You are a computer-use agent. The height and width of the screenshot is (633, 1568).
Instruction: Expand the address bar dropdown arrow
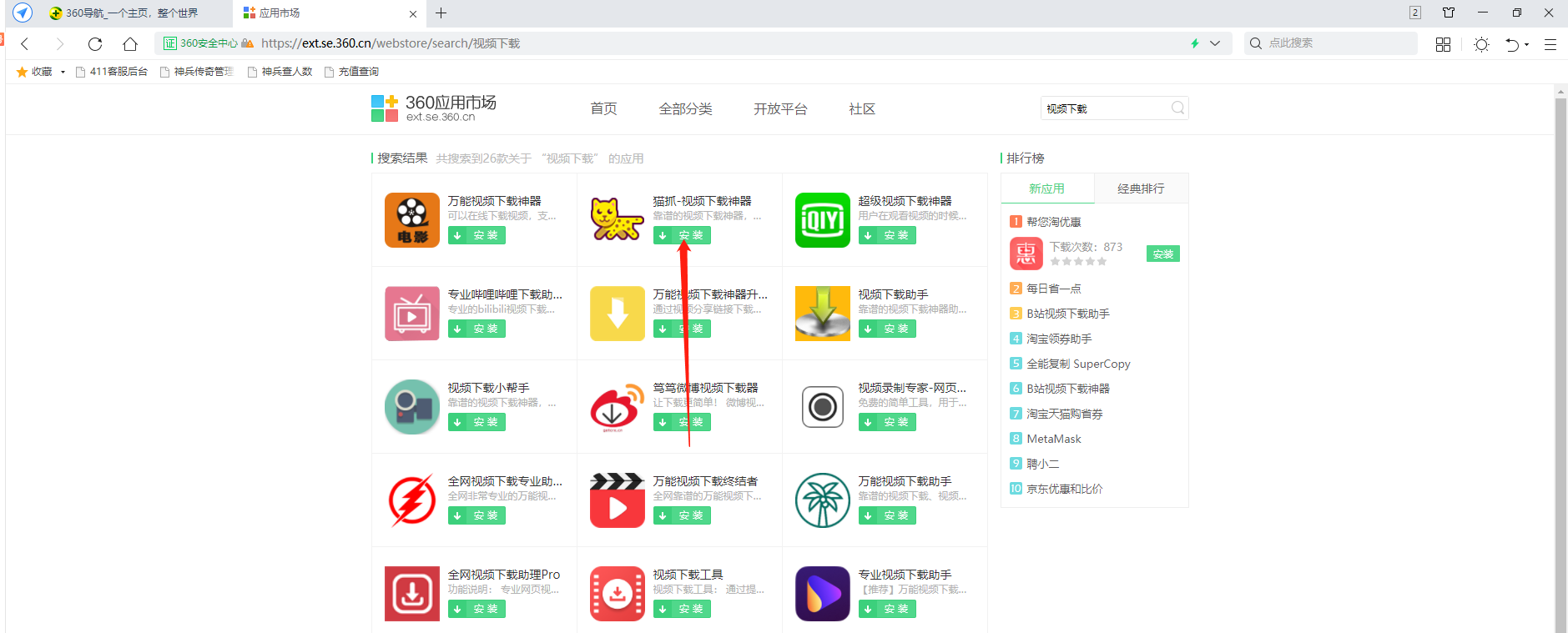pyautogui.click(x=1215, y=43)
